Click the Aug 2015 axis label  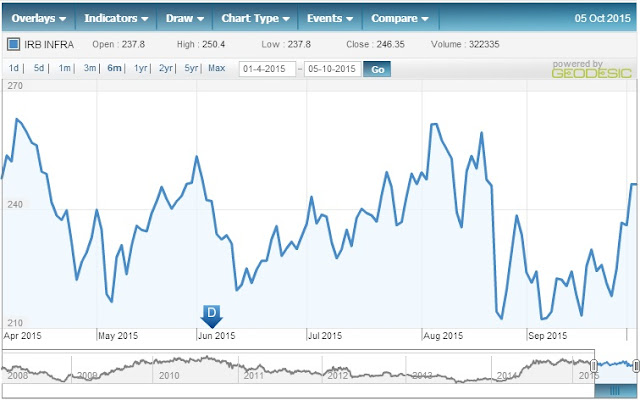tap(443, 336)
